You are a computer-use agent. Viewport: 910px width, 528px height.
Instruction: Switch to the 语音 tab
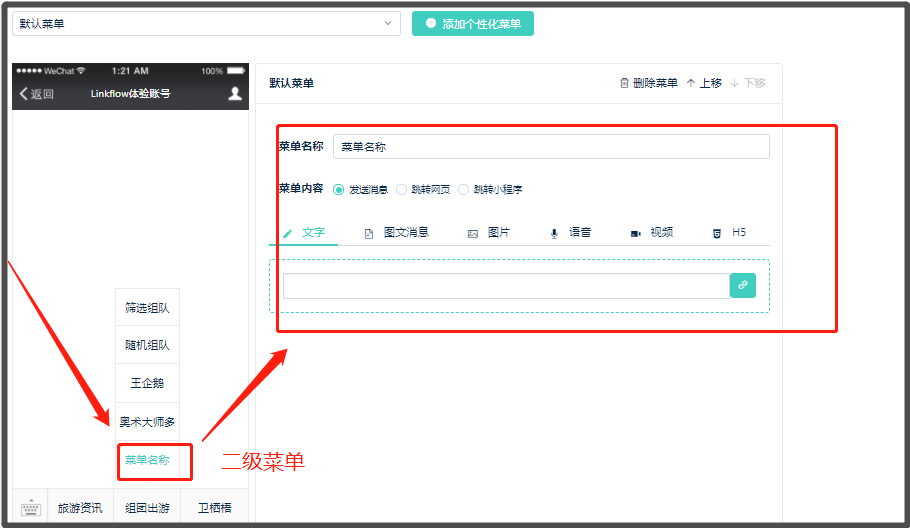click(x=570, y=233)
